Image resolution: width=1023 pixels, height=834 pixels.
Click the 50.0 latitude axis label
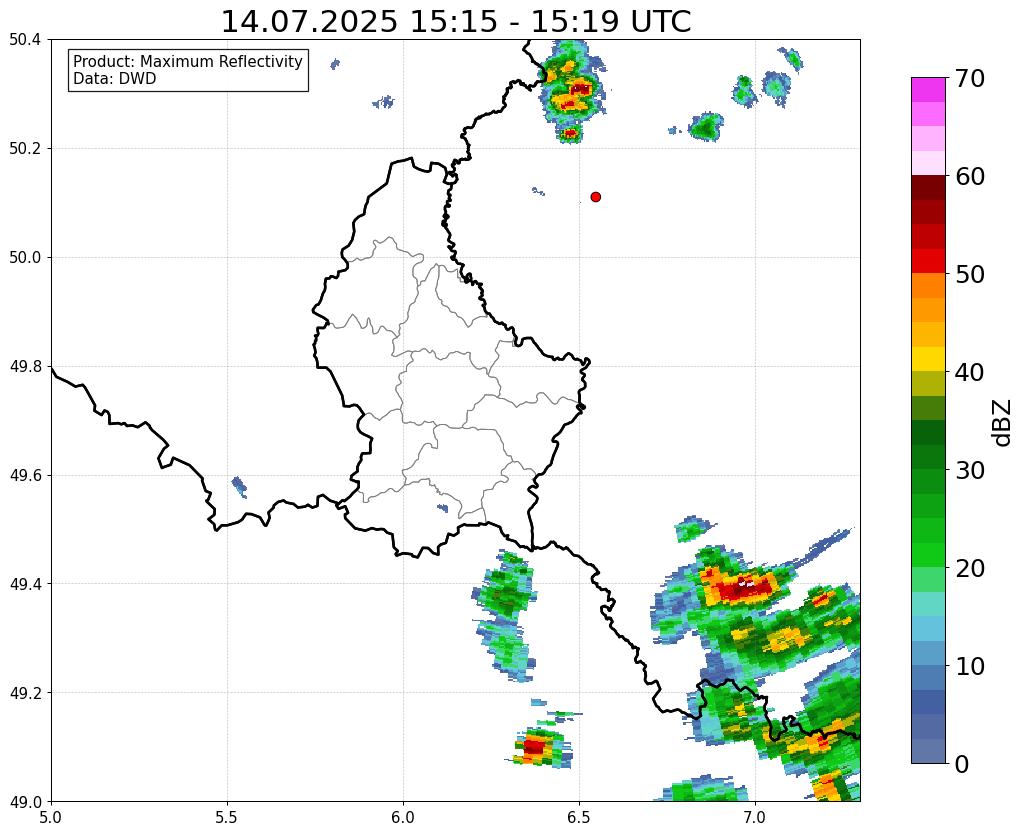pos(25,257)
